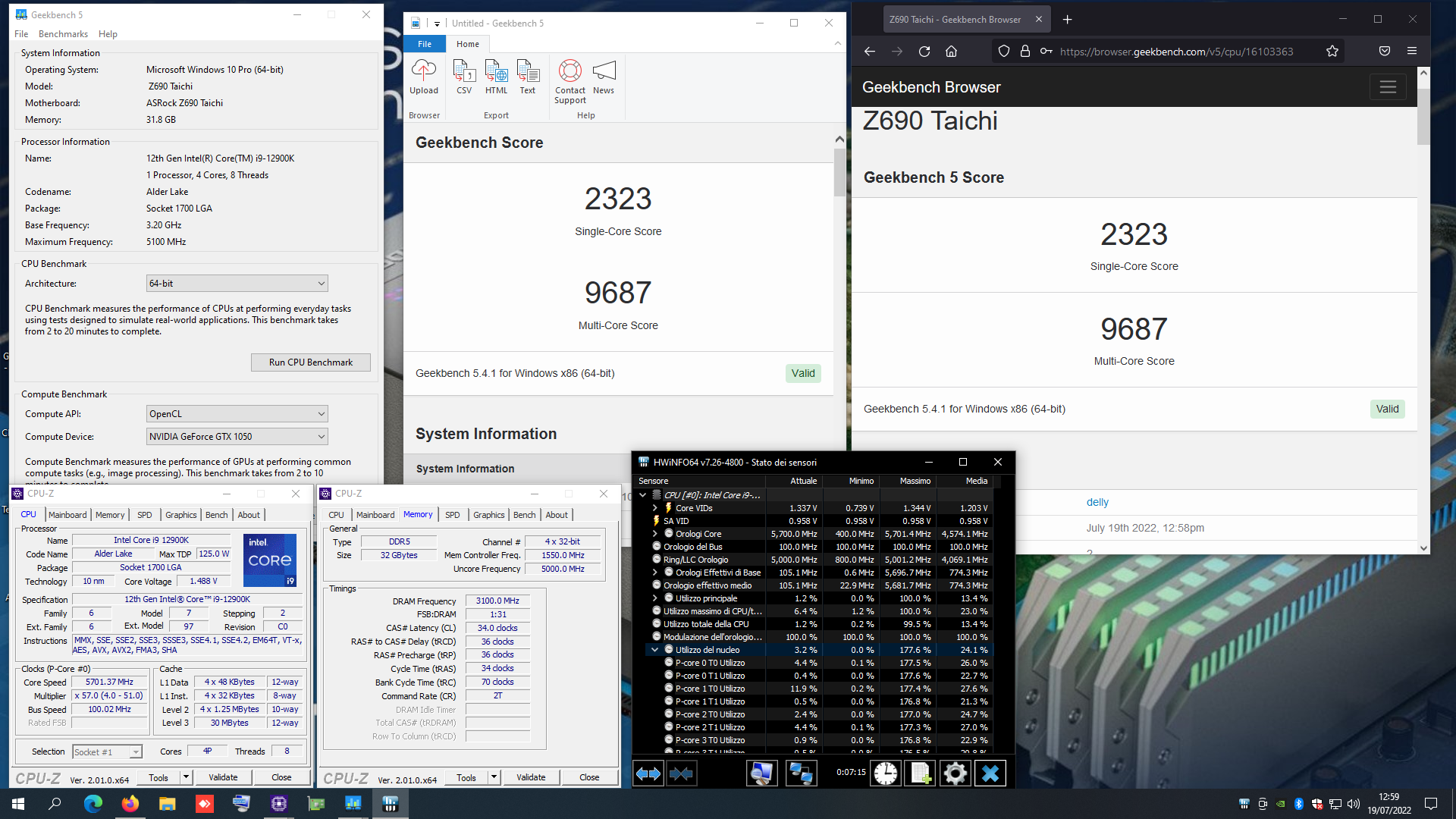1456x819 pixels.
Task: Open the Help menu in Geekbench 5
Action: point(108,34)
